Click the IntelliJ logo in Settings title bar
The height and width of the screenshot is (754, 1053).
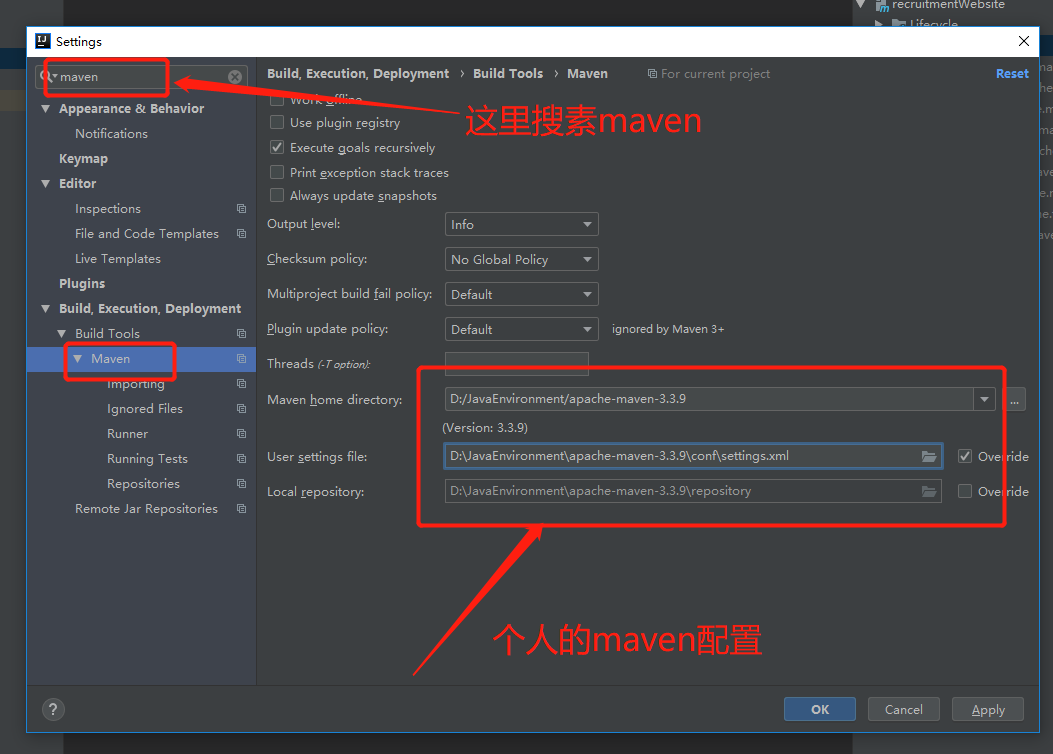point(42,41)
